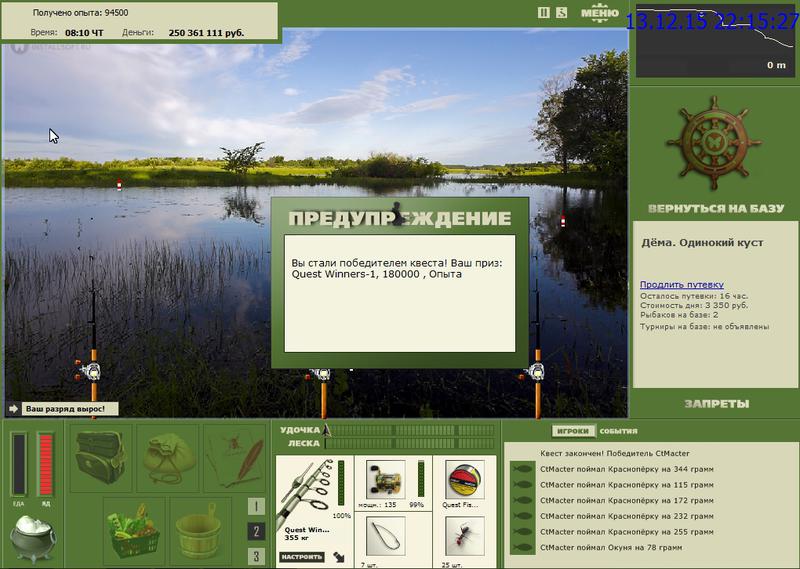Click the cooking pot cauldron icon
Image resolution: width=800 pixels, height=569 pixels.
point(33,537)
